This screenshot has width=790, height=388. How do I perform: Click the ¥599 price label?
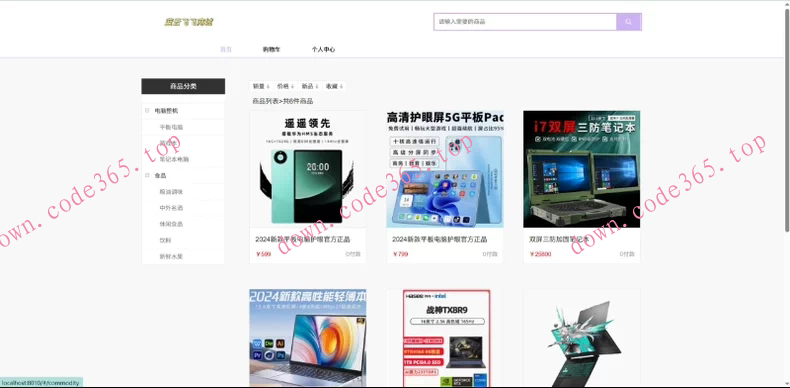(x=264, y=254)
